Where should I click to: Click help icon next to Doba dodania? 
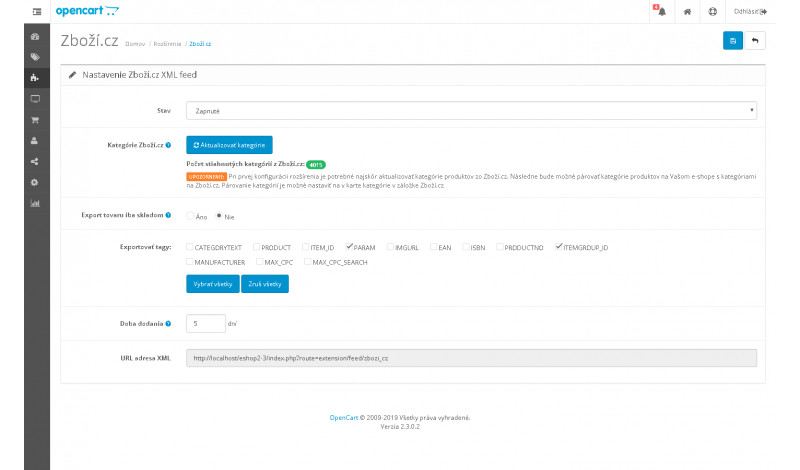(x=168, y=324)
